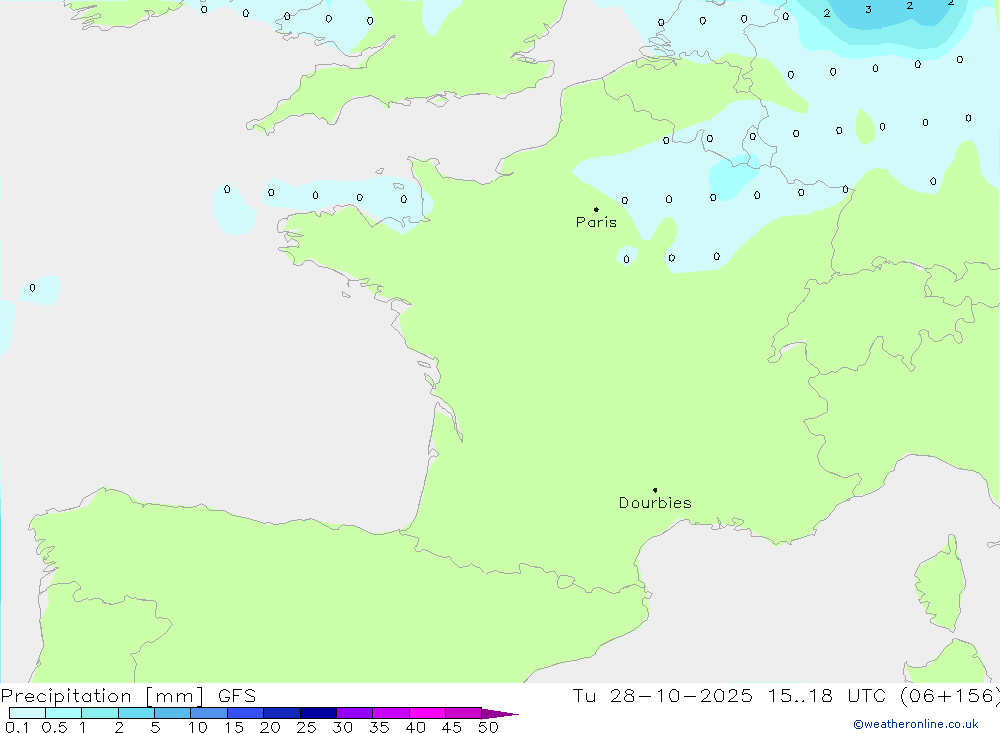Click the "0.1" label under the legend

tap(16, 727)
